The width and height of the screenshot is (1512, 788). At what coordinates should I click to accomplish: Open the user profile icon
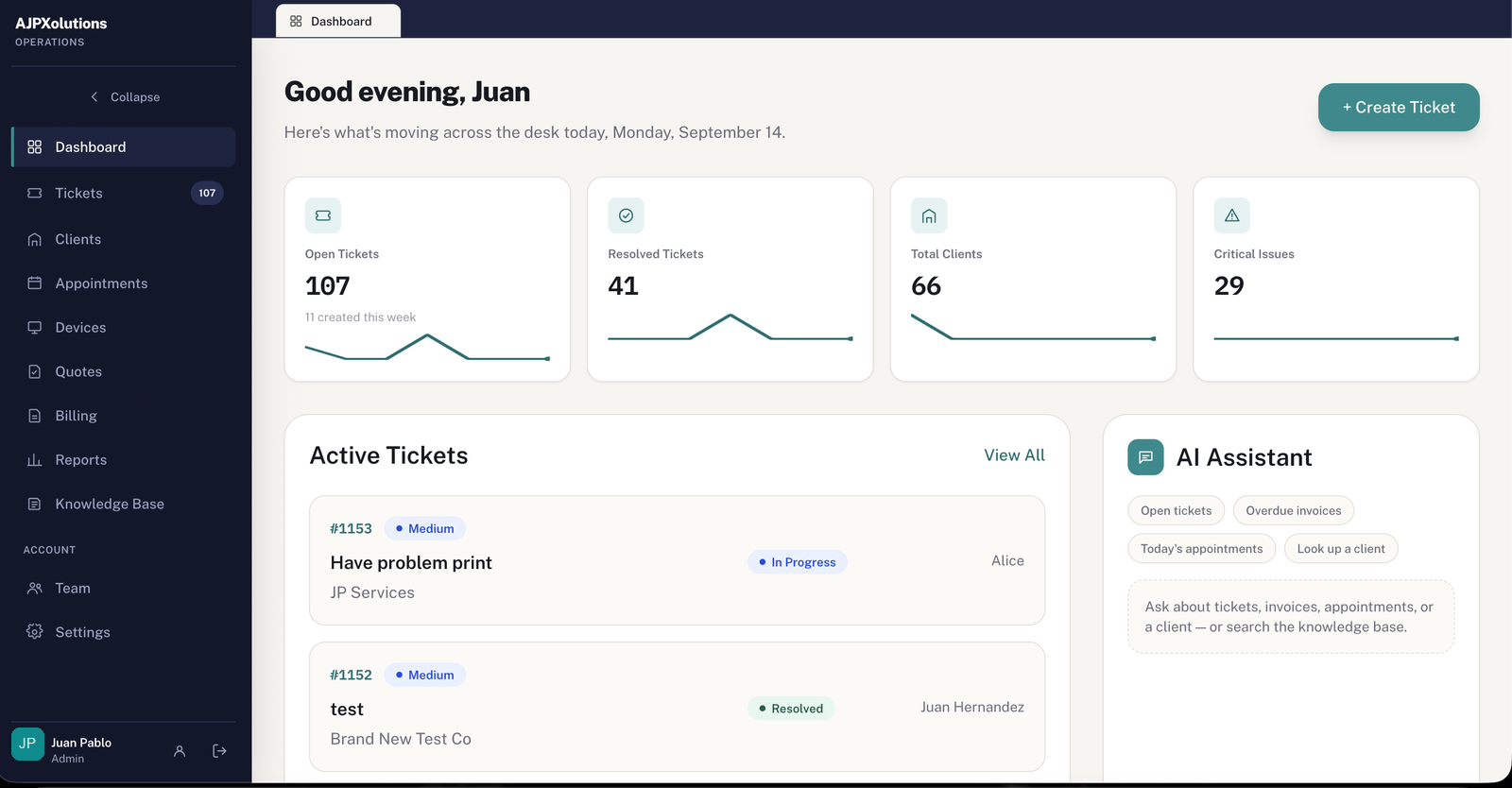coord(180,751)
